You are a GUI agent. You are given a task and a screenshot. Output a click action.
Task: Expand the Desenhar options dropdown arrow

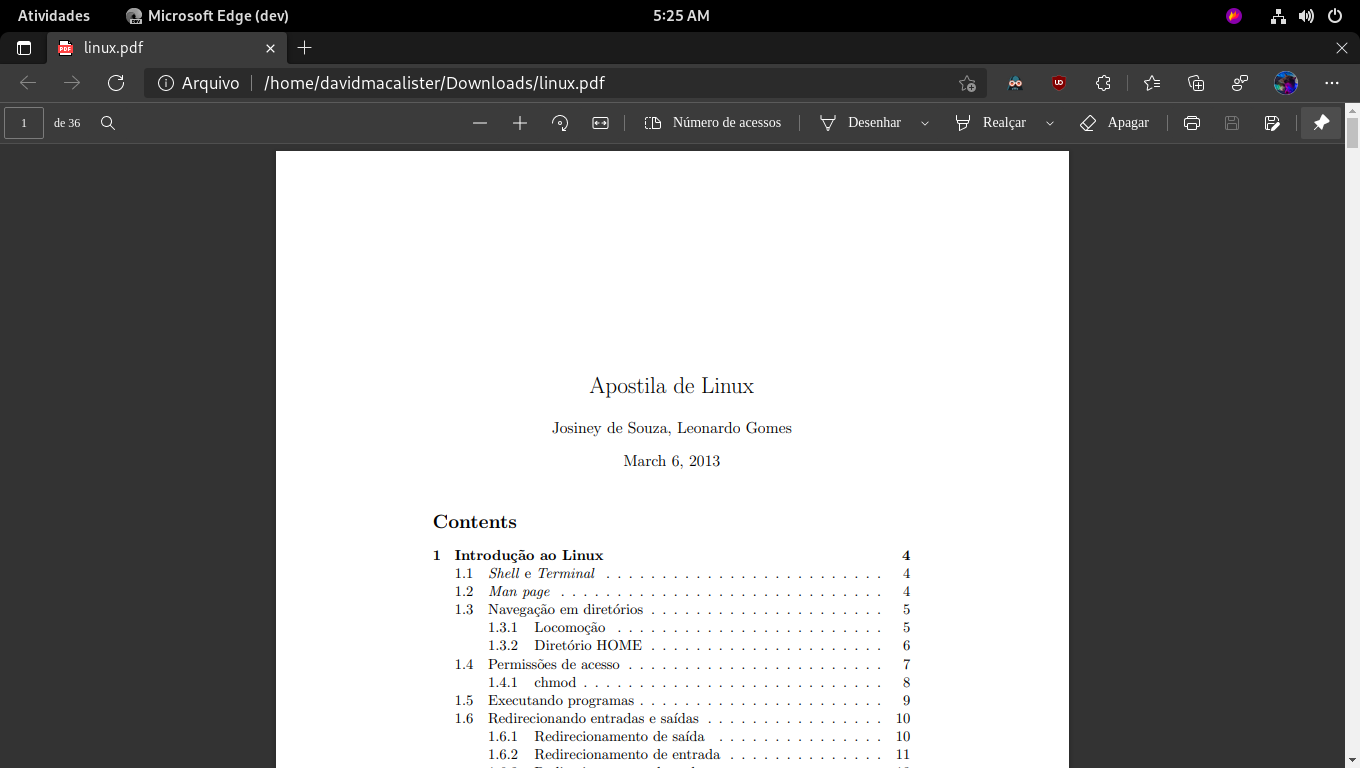tap(925, 123)
